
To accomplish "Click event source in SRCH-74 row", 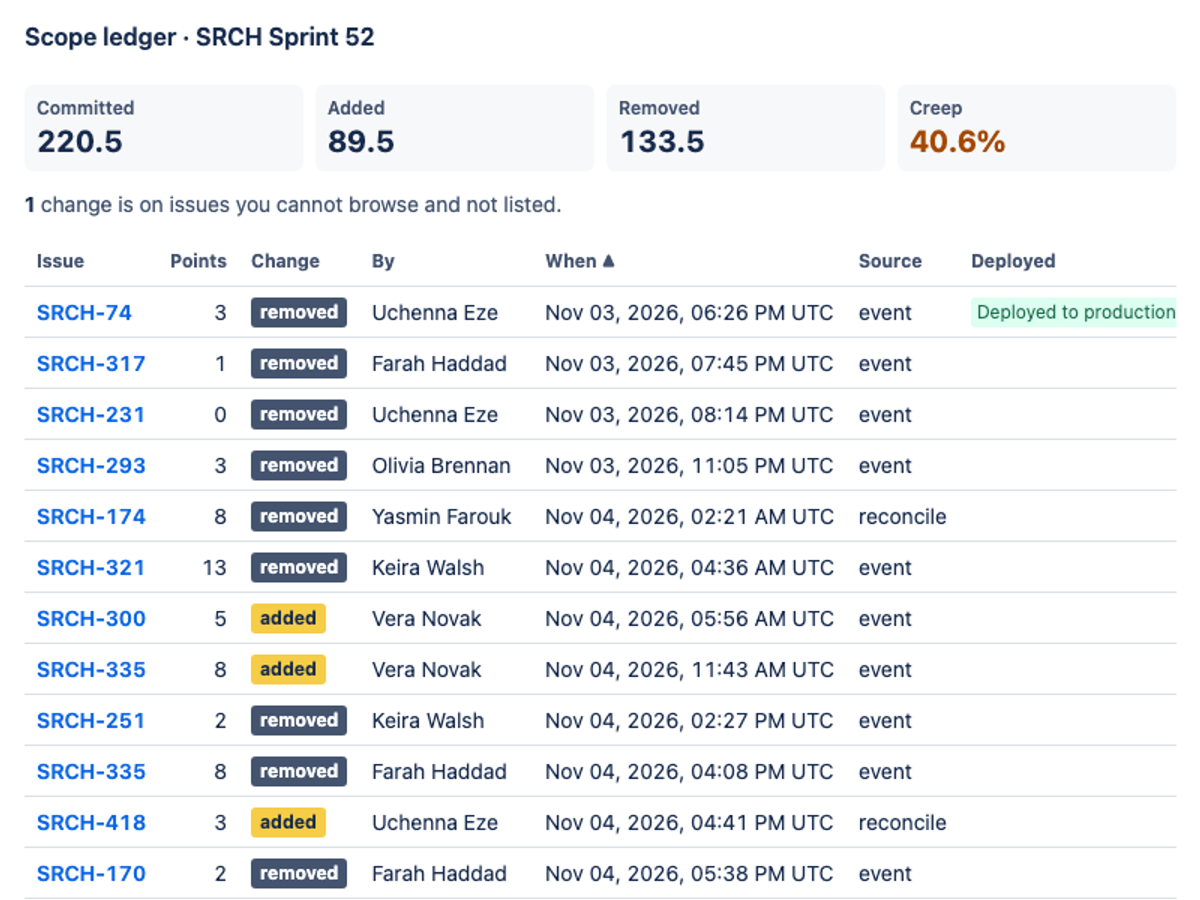I will [885, 313].
